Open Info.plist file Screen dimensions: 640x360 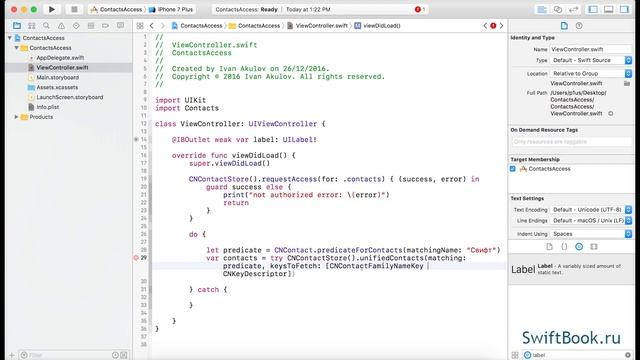(x=48, y=107)
